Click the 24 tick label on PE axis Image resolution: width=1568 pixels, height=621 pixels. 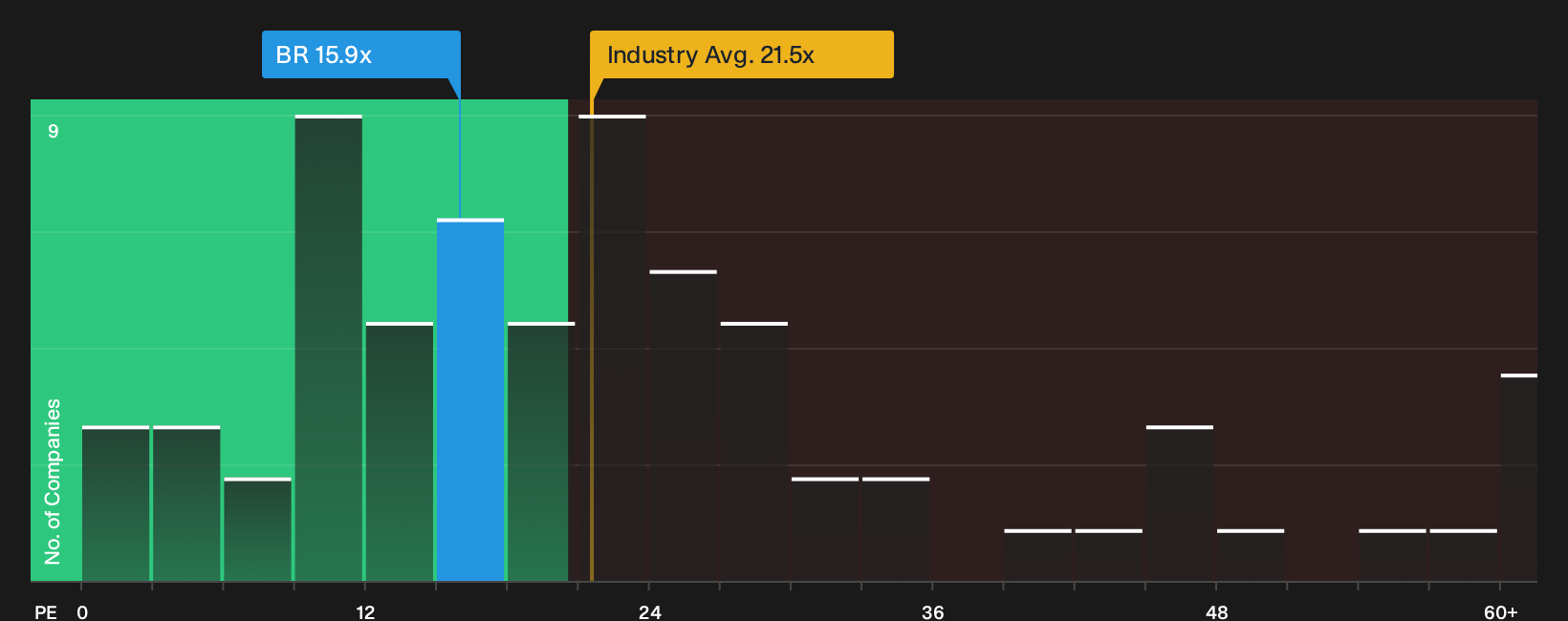[x=649, y=611]
